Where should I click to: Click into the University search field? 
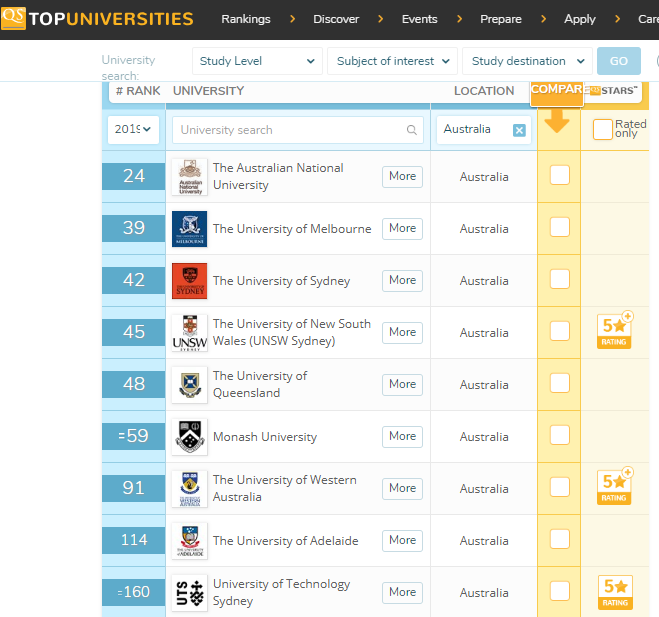point(288,130)
